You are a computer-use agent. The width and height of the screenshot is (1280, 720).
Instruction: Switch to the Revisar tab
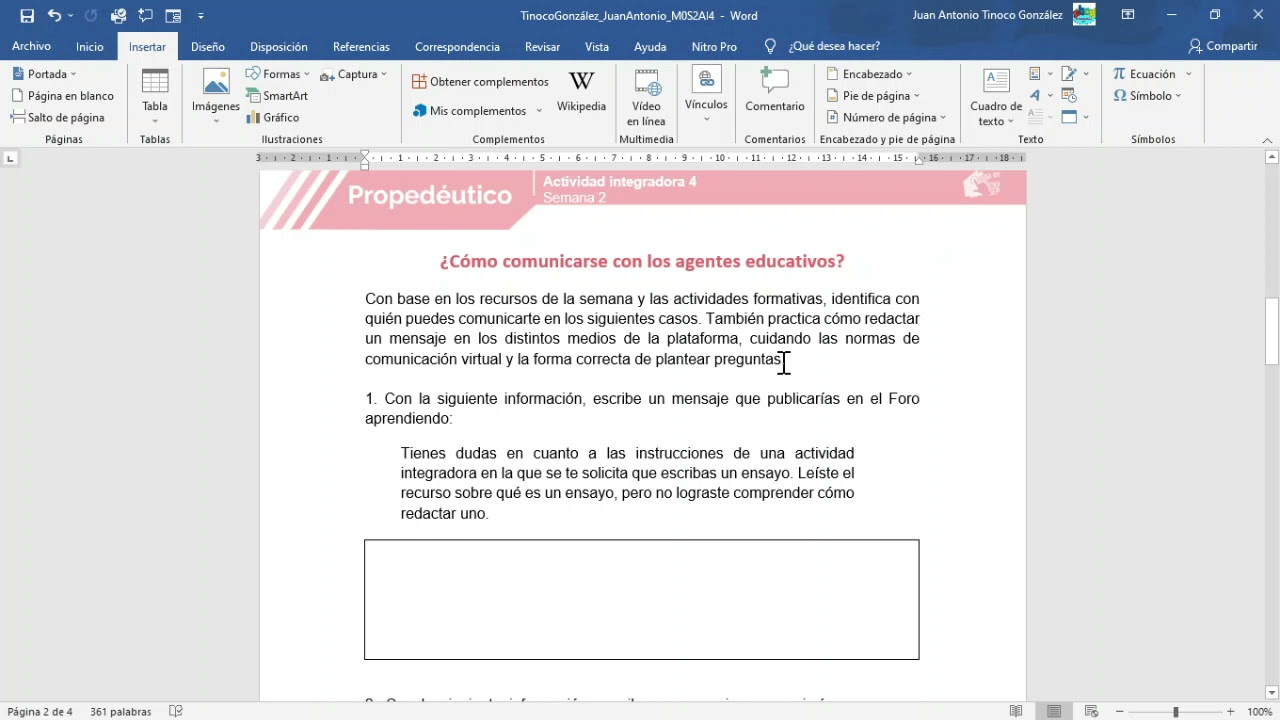tap(542, 46)
